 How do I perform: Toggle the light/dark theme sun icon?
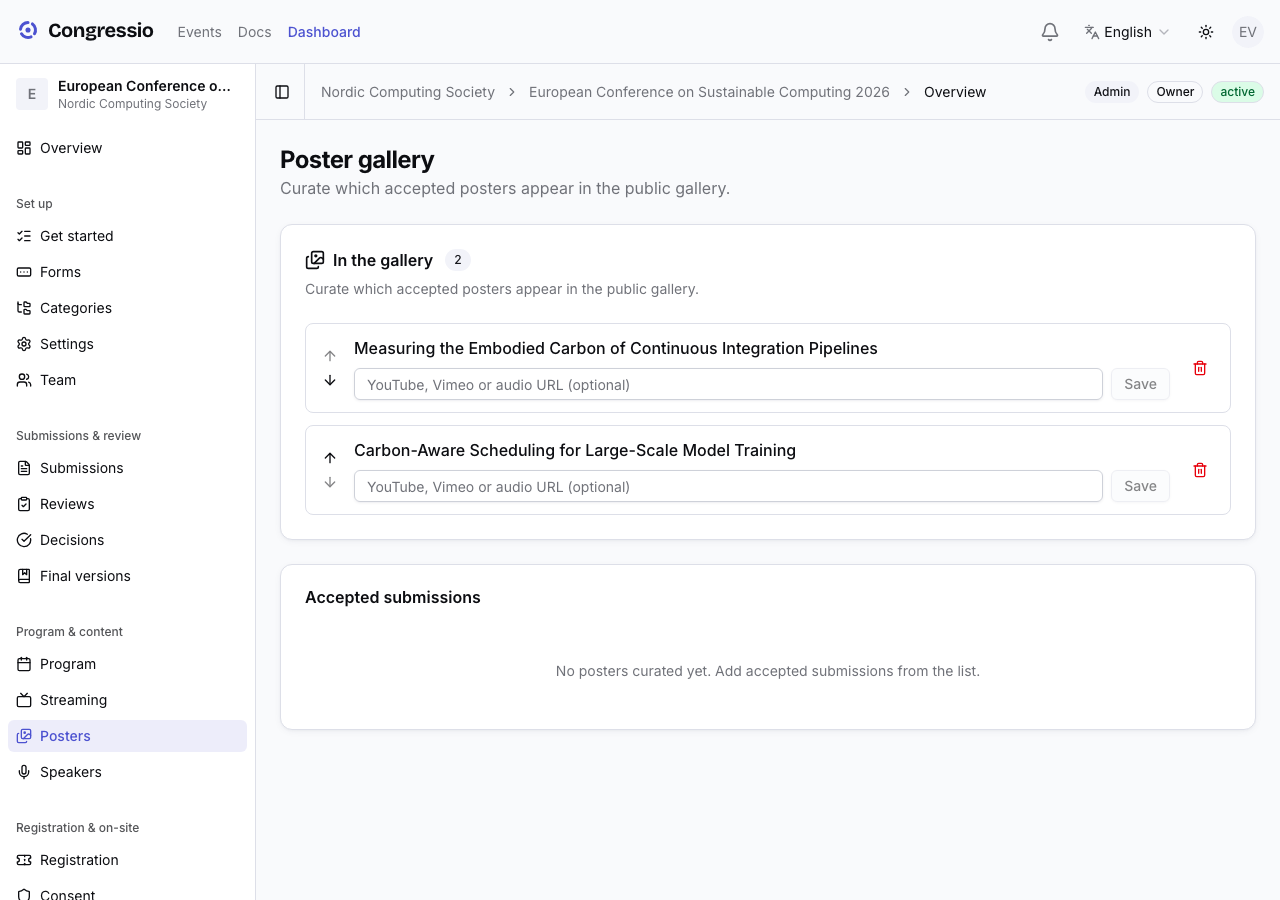(x=1206, y=32)
